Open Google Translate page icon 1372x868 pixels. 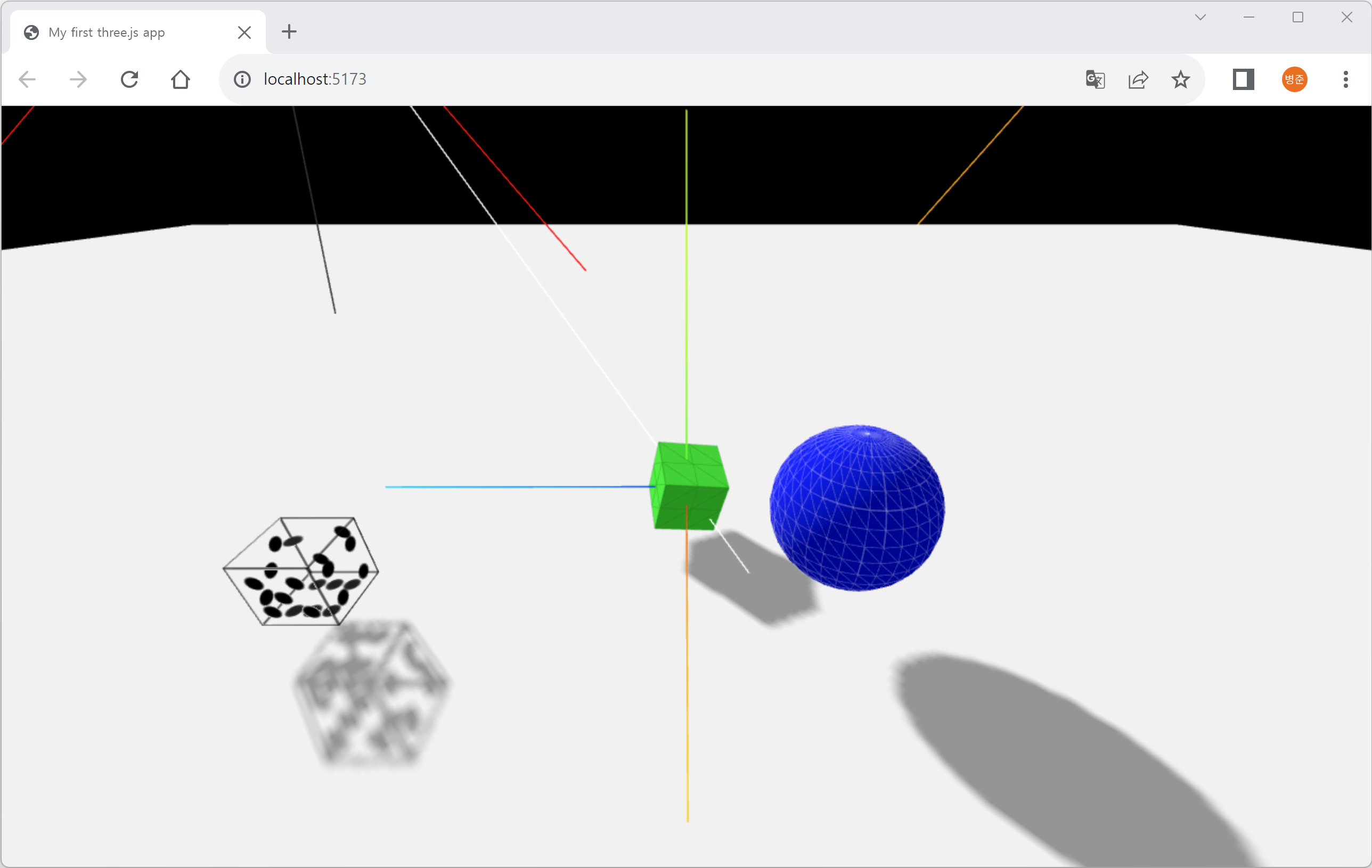pos(1095,79)
